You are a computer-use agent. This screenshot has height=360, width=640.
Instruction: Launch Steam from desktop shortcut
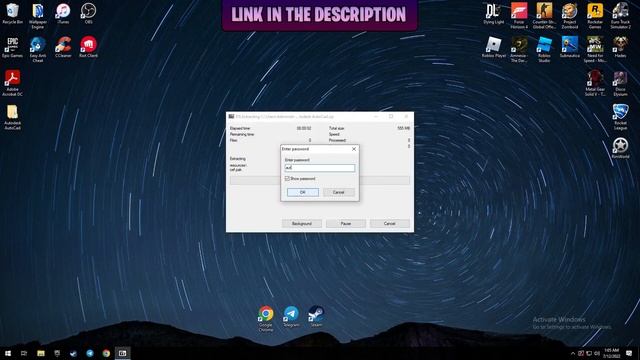coord(316,317)
